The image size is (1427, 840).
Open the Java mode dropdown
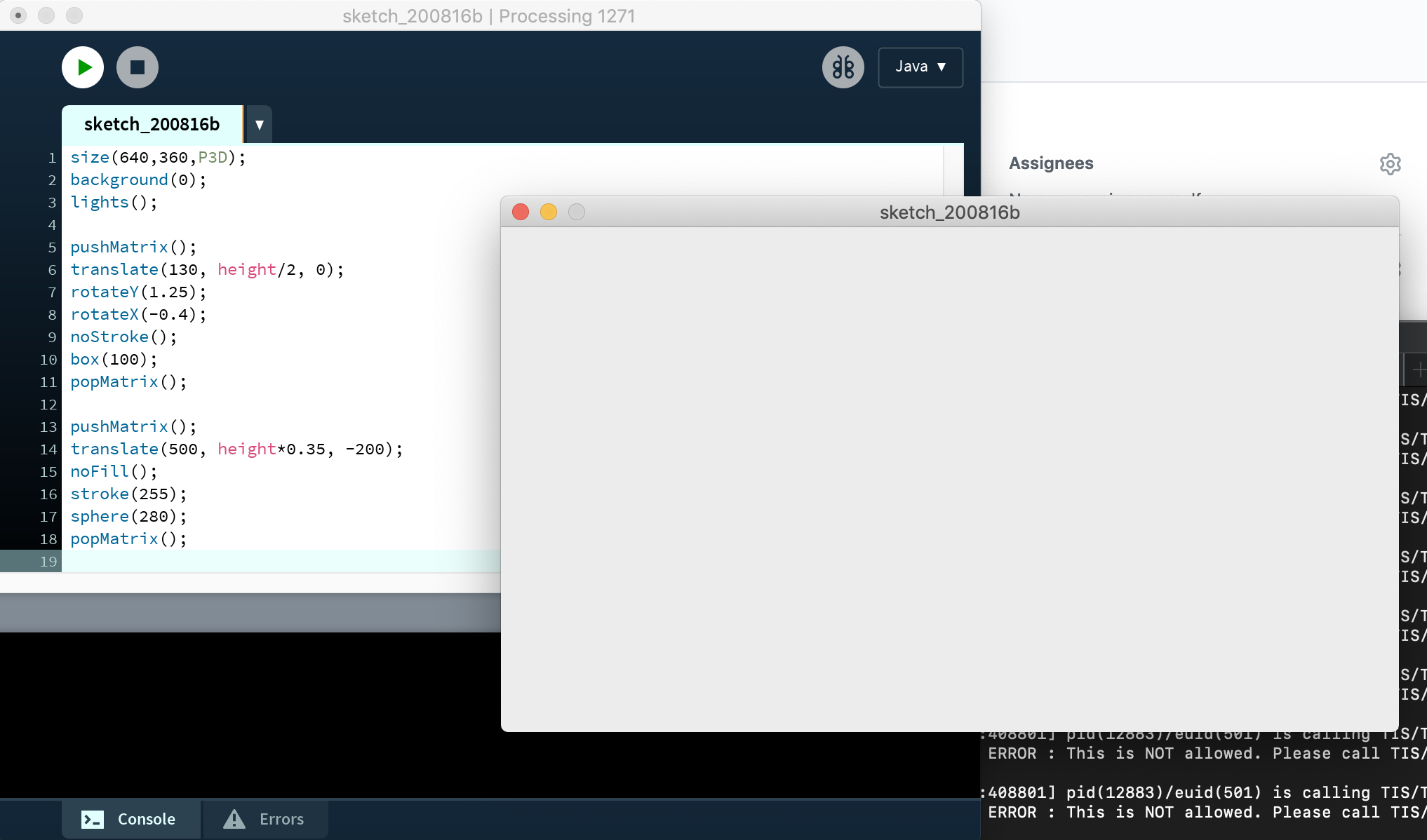point(920,67)
